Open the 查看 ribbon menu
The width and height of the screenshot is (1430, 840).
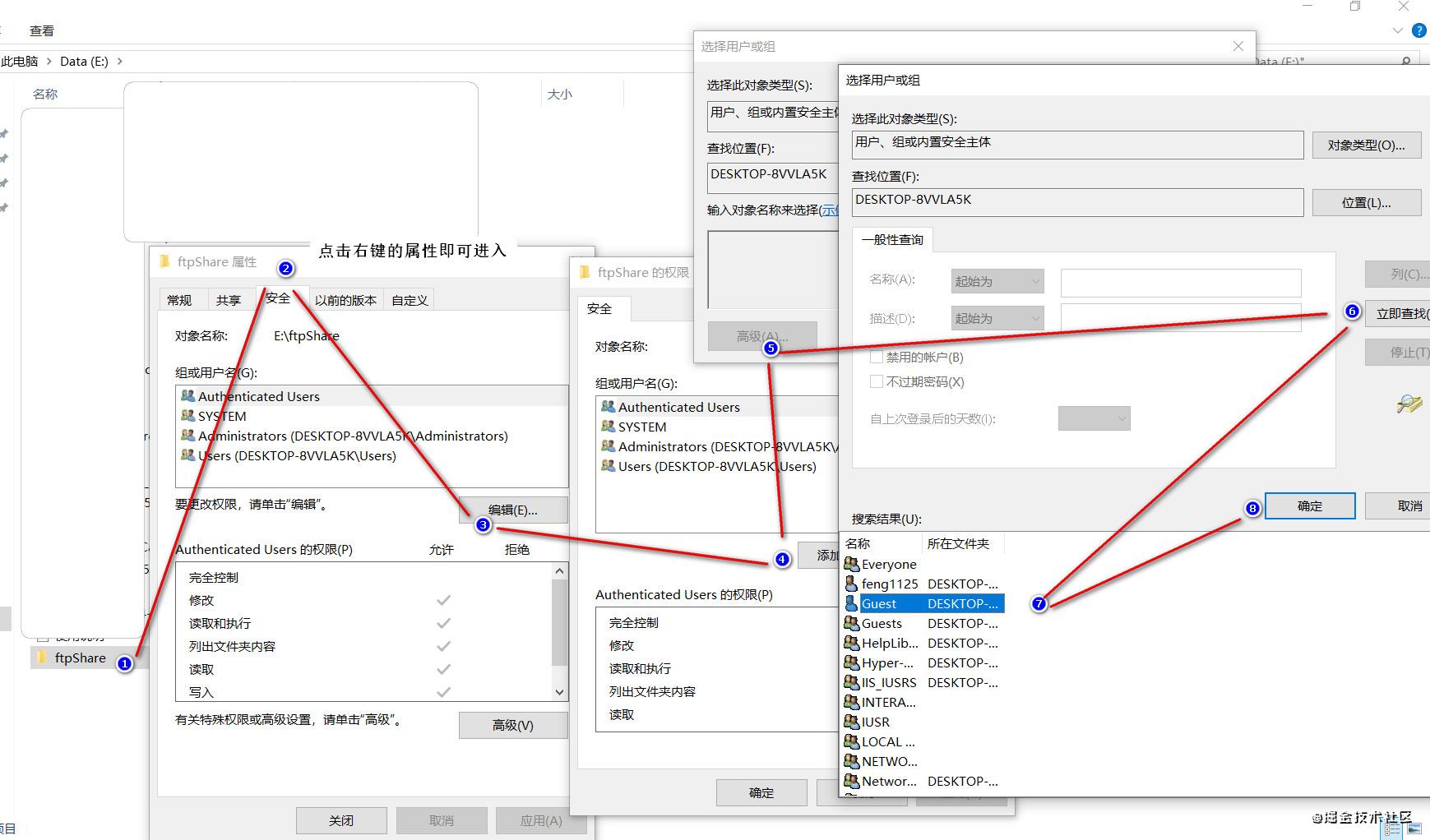pos(42,30)
